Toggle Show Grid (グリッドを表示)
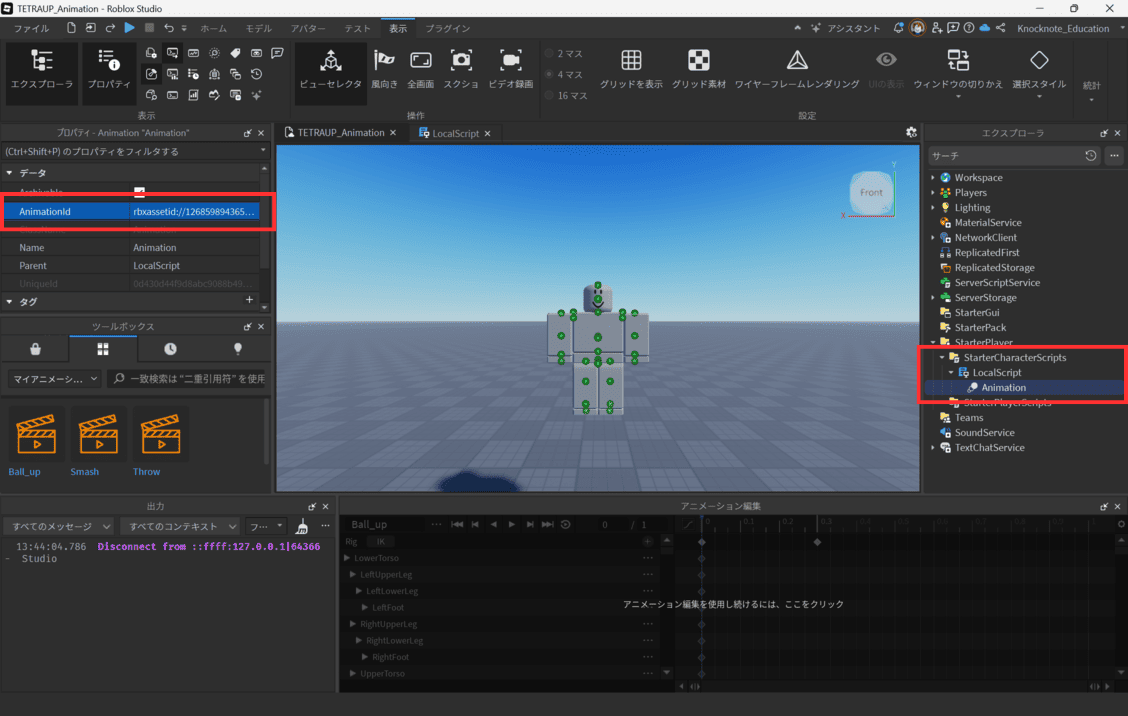This screenshot has width=1128, height=716. coord(631,70)
